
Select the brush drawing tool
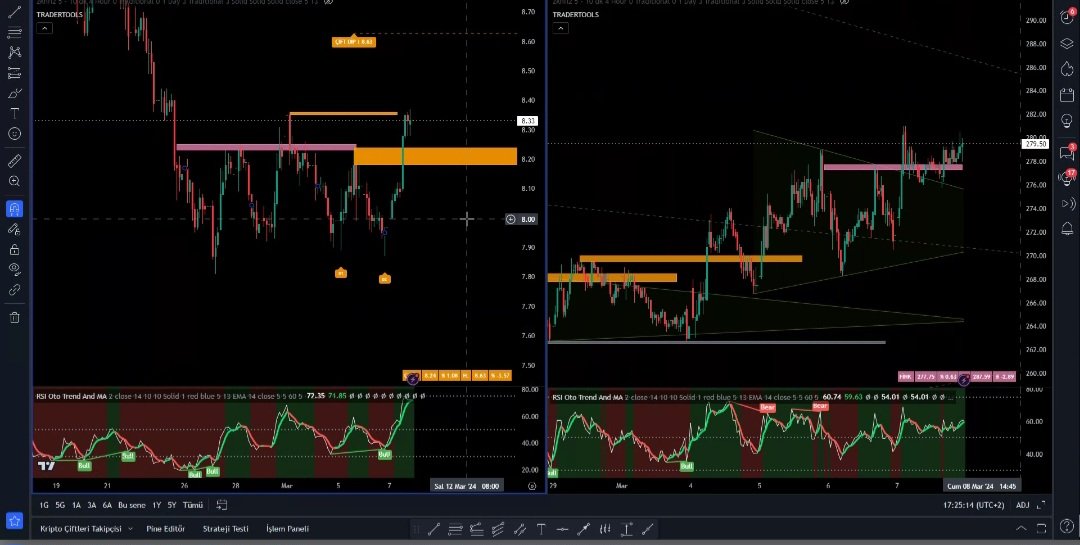[x=14, y=93]
